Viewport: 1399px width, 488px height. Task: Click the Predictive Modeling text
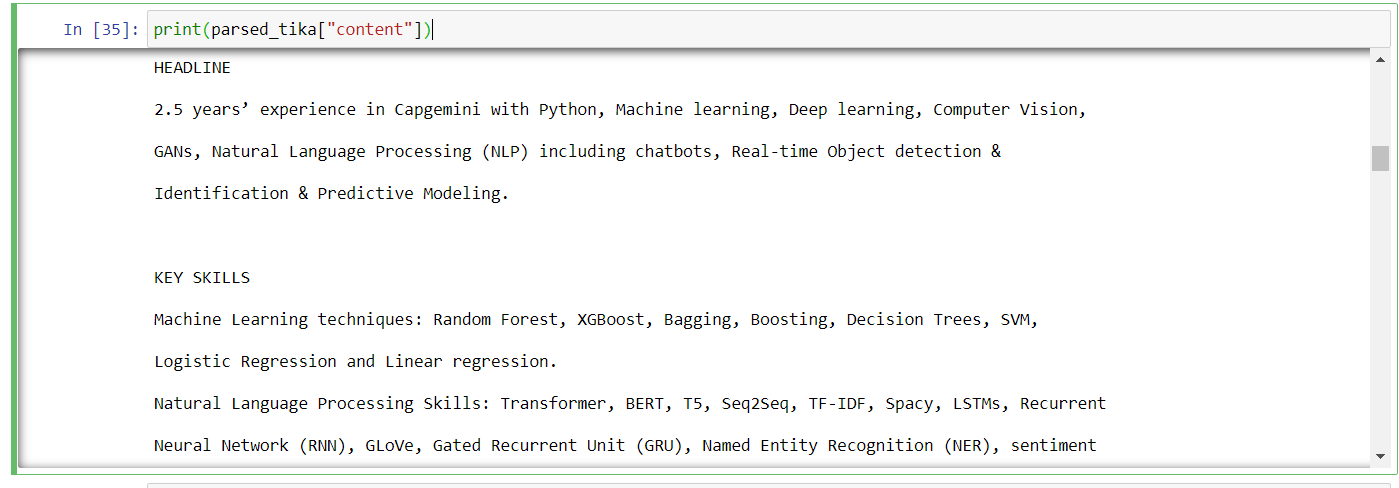(x=413, y=194)
